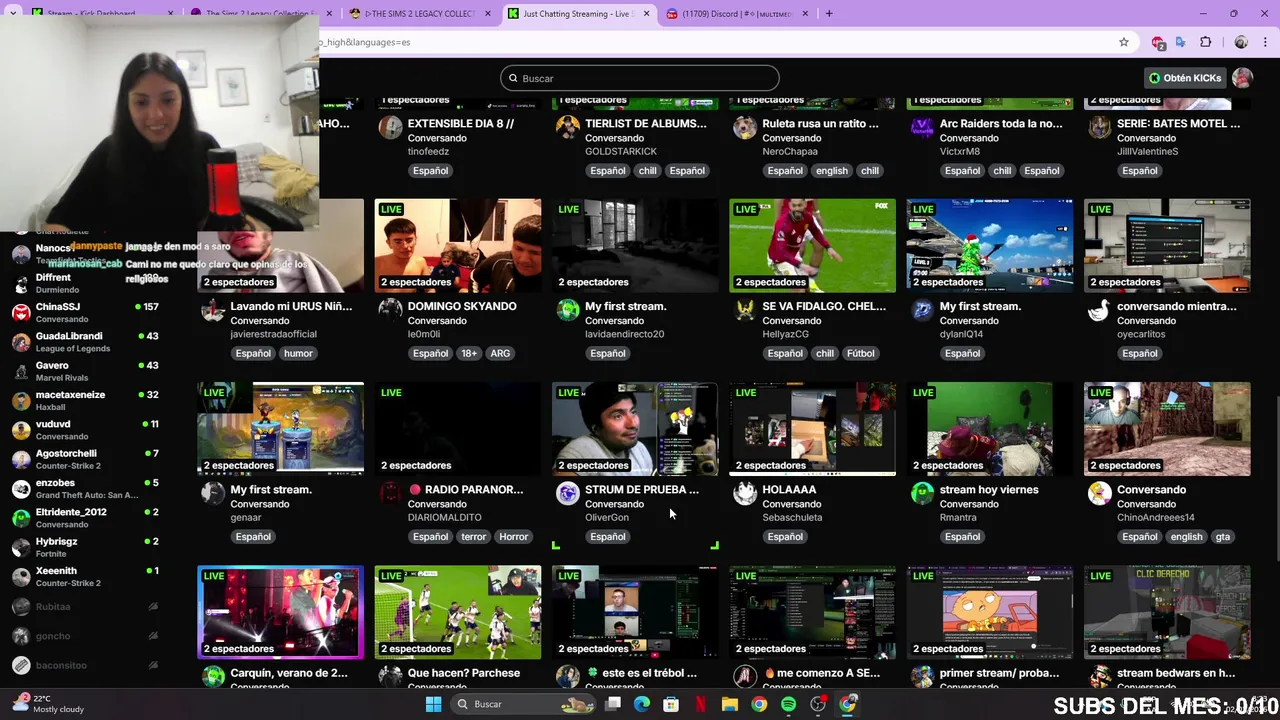Open SE VA FIDALGO football stream thumbnail
Viewport: 1280px width, 720px height.
812,245
